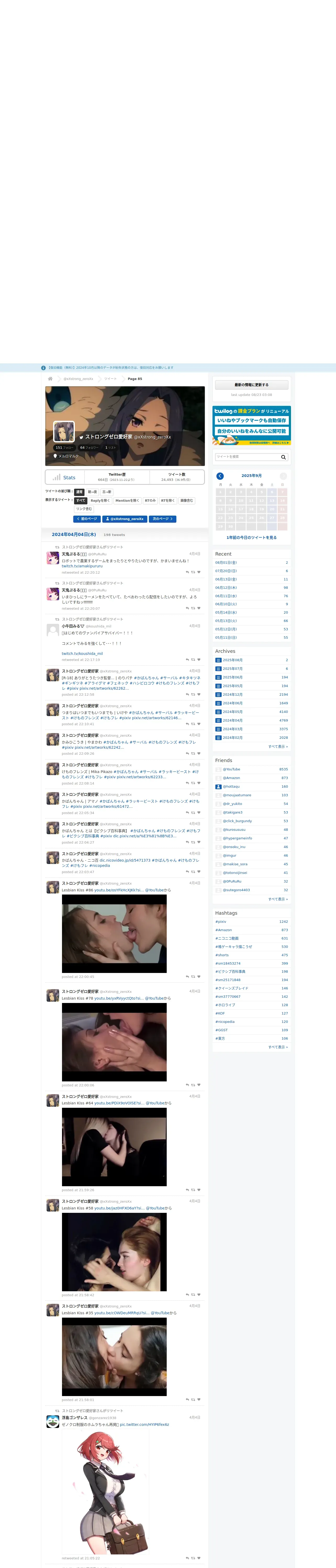Image resolution: width=336 pixels, height=1568 pixels.
Task: Click the info icon in top notice bar
Action: click(x=43, y=368)
